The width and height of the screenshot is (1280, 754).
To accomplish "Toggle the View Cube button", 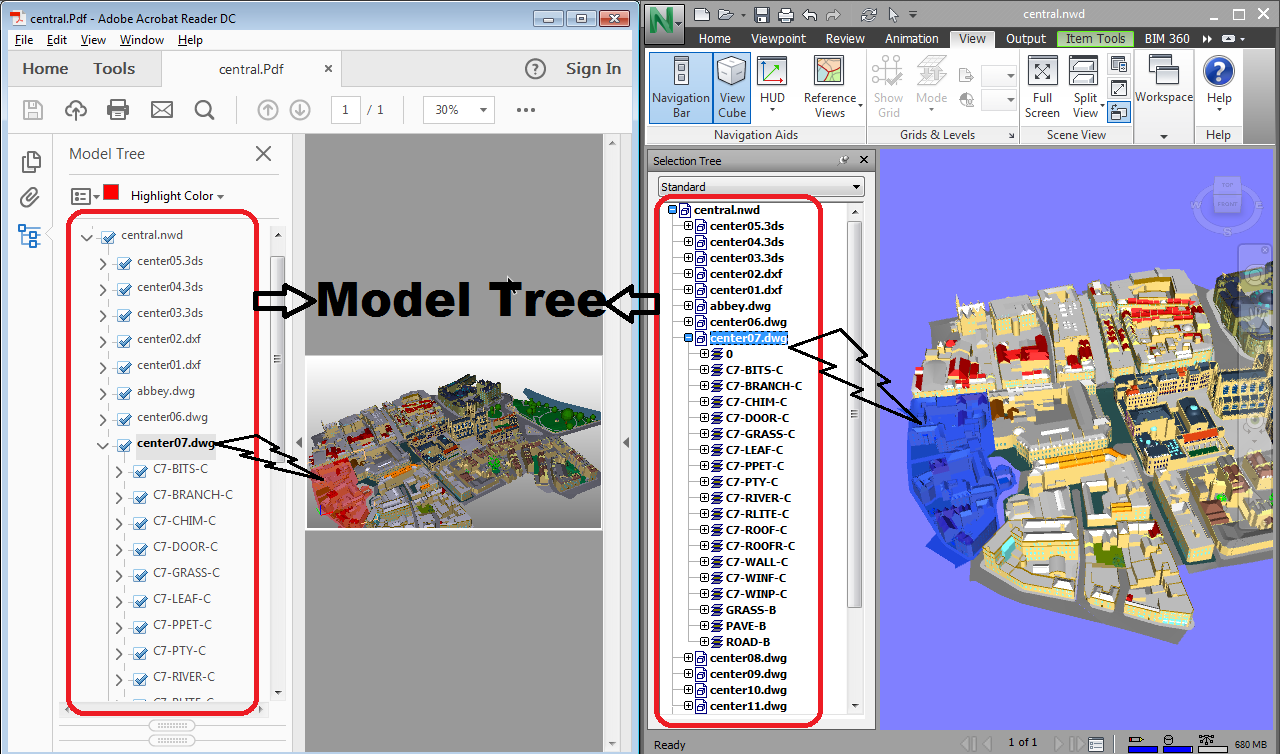I will (732, 87).
